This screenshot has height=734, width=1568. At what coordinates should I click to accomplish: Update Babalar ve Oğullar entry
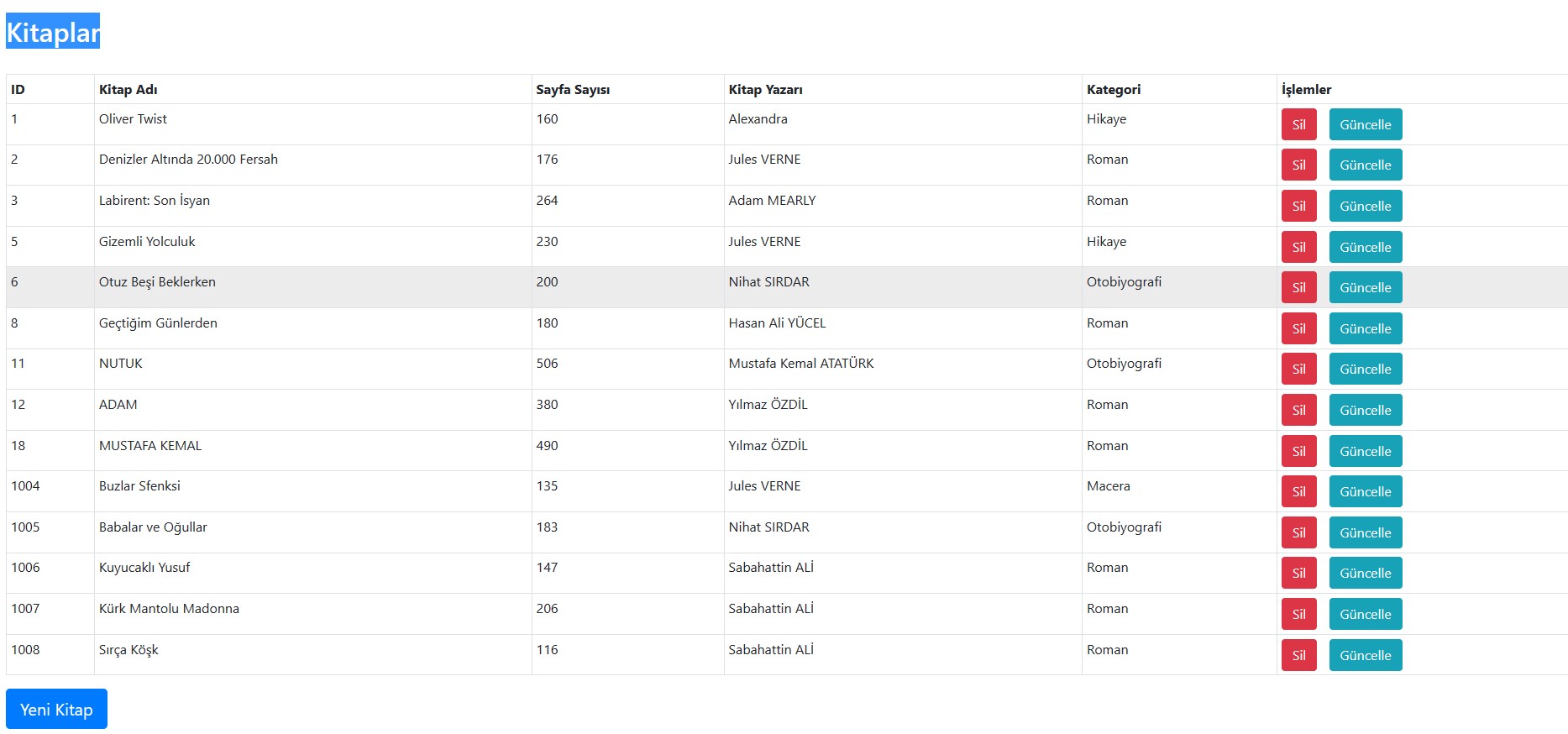pos(1365,533)
